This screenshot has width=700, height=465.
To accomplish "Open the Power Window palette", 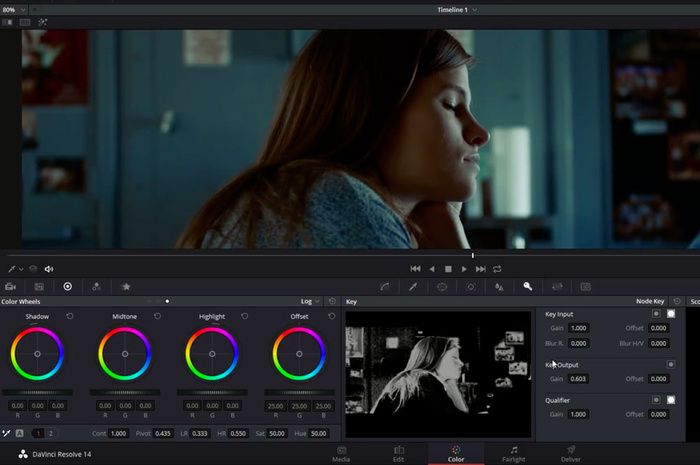I will pos(441,286).
